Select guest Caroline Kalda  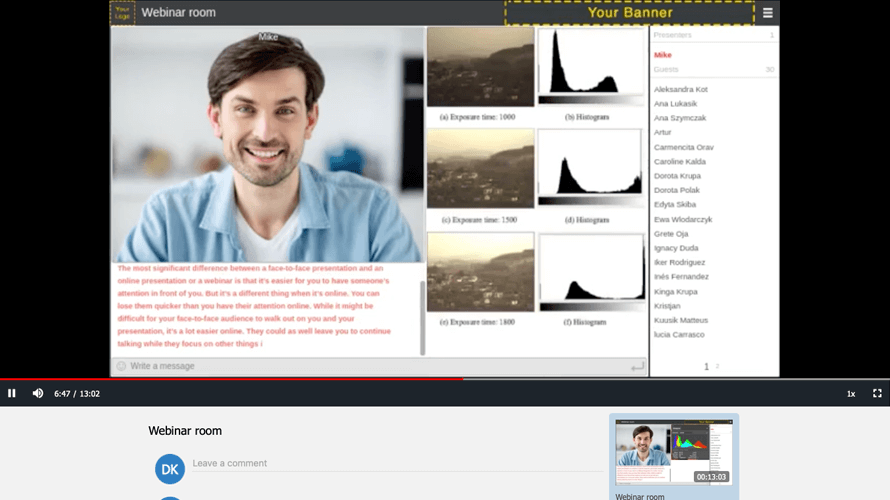[679, 161]
